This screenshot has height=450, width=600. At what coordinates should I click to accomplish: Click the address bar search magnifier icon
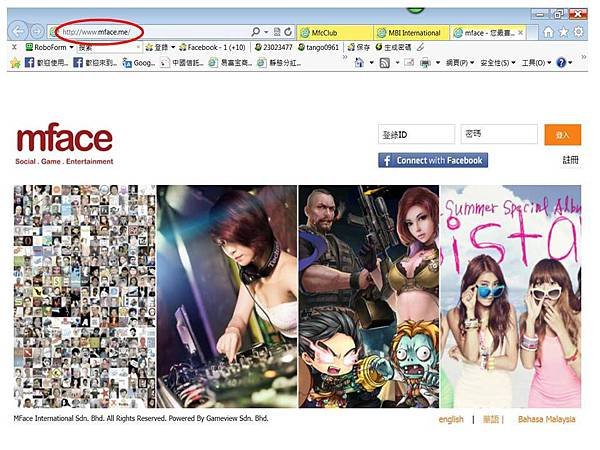[x=256, y=32]
